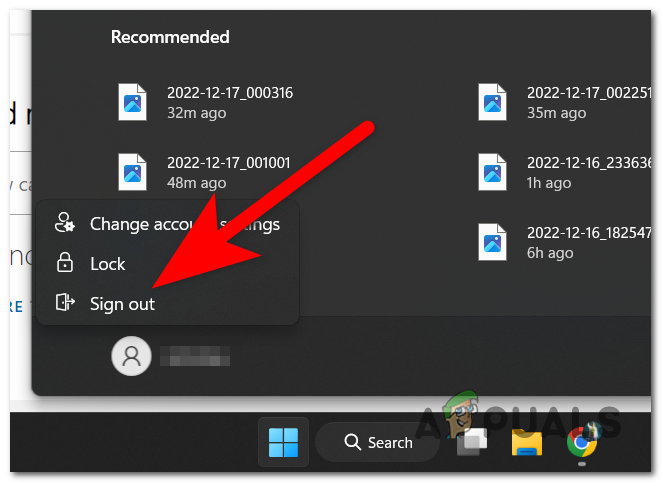This screenshot has height=483, width=662.
Task: Choose Lock from the account menu
Action: click(168, 264)
